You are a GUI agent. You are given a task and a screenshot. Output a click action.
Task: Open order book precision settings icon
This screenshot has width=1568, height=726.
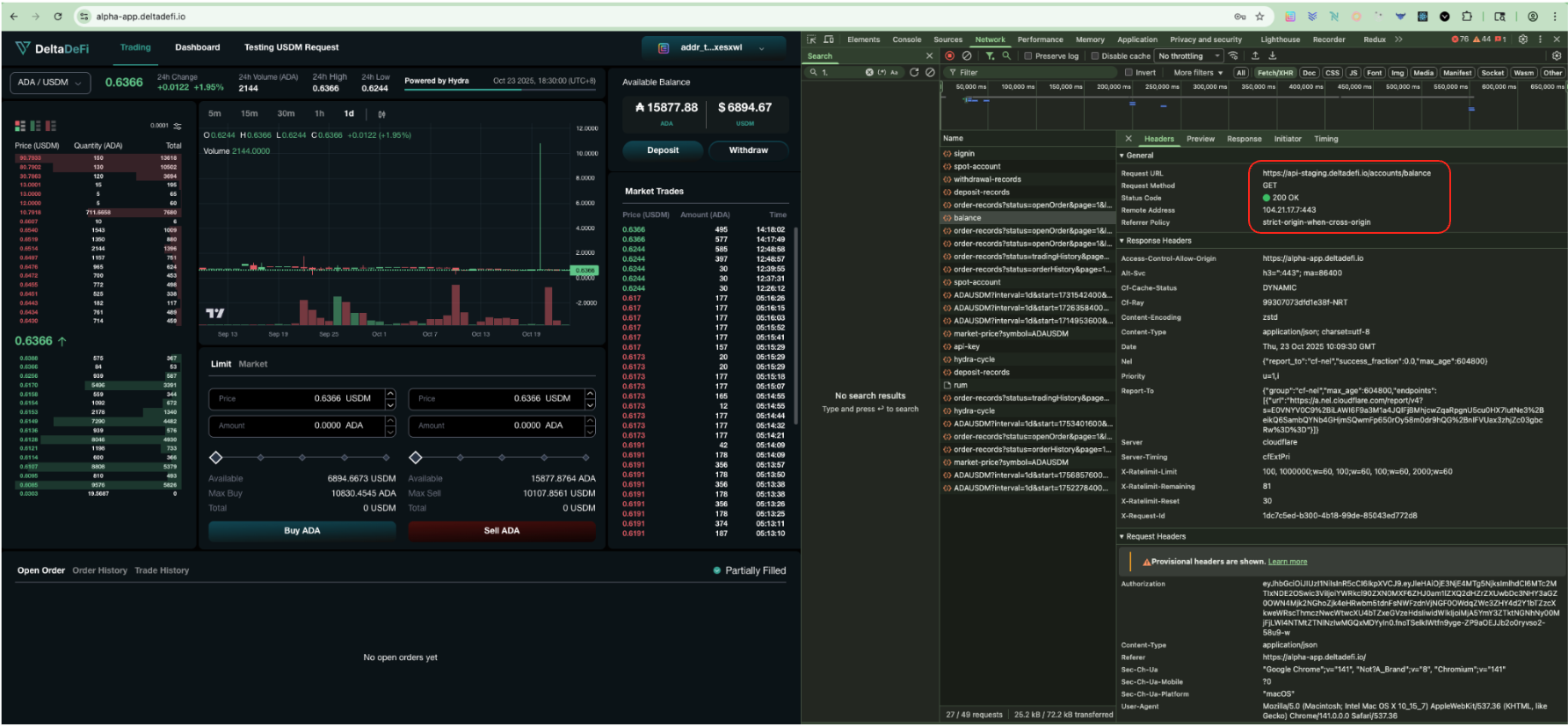(178, 126)
